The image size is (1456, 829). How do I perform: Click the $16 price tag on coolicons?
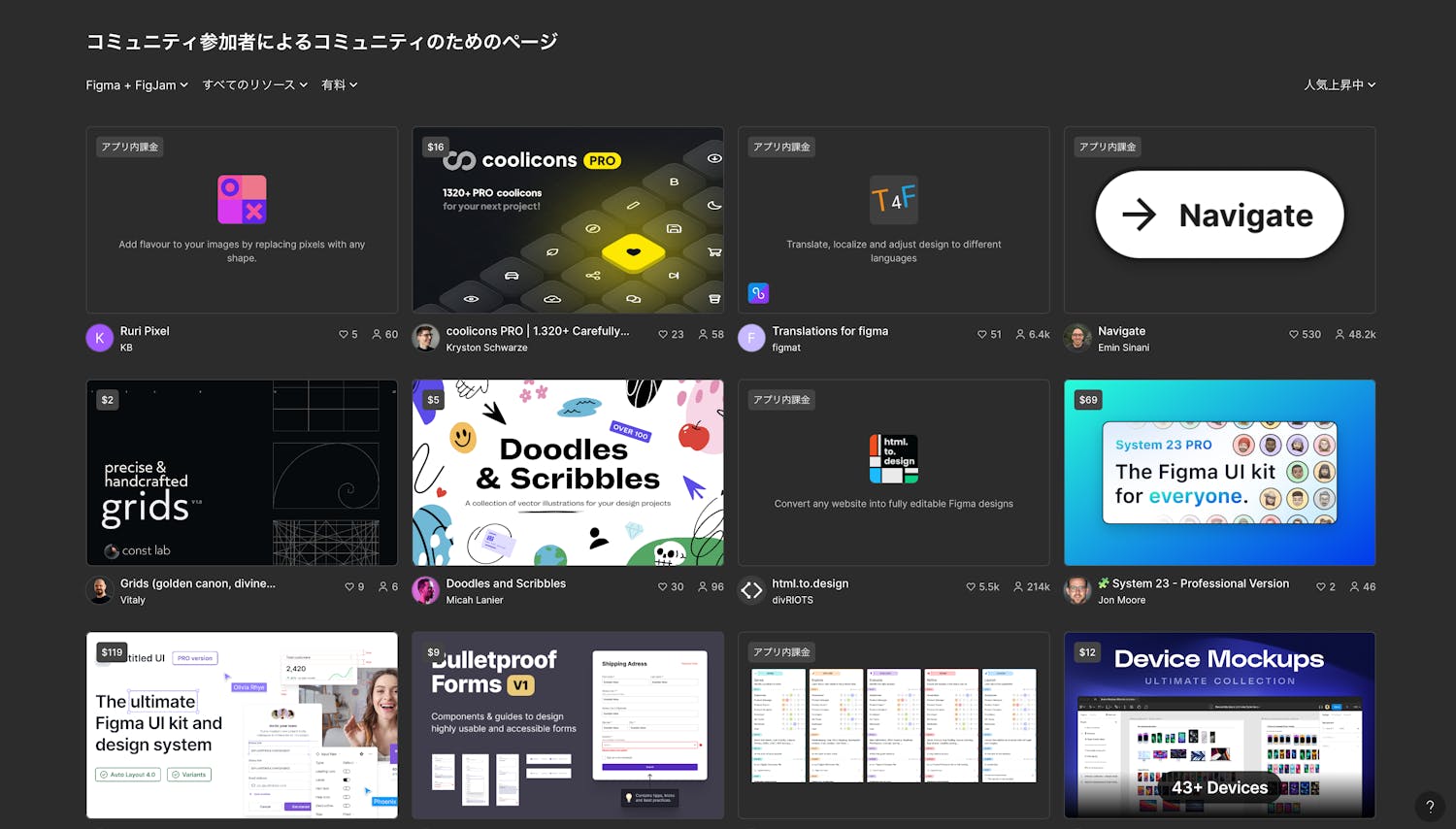pyautogui.click(x=435, y=147)
